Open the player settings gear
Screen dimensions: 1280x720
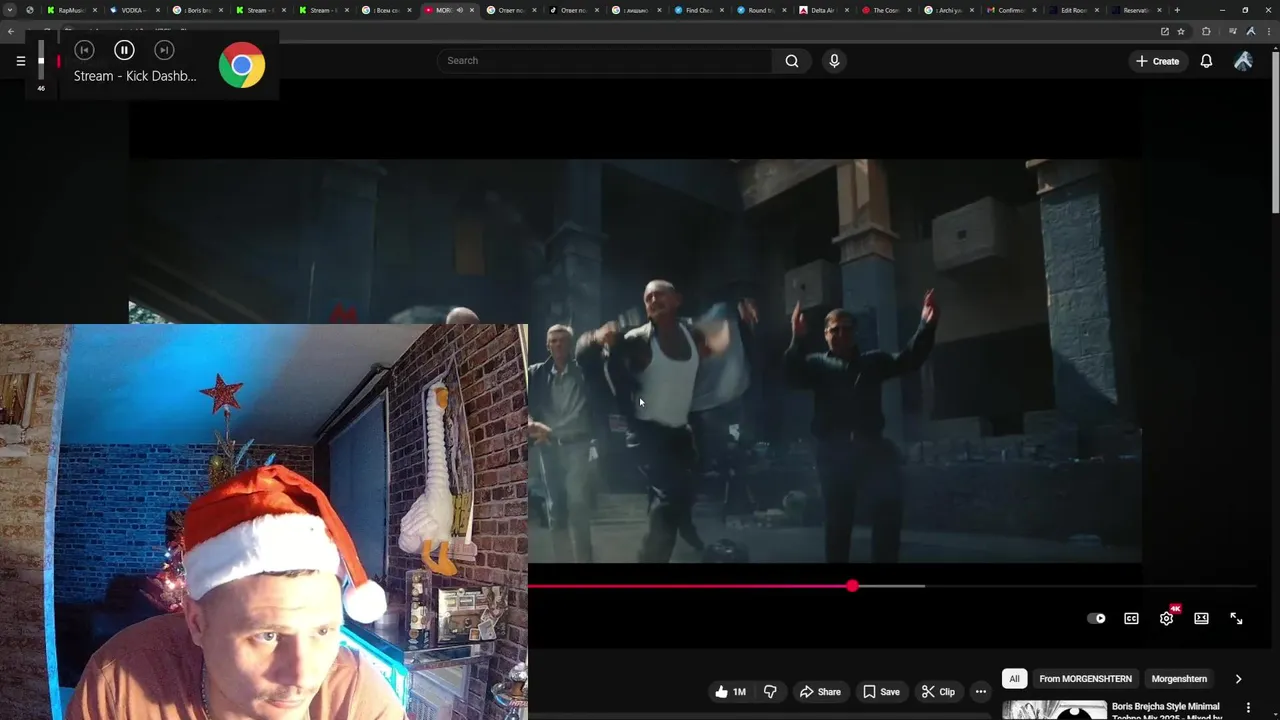(x=1166, y=618)
